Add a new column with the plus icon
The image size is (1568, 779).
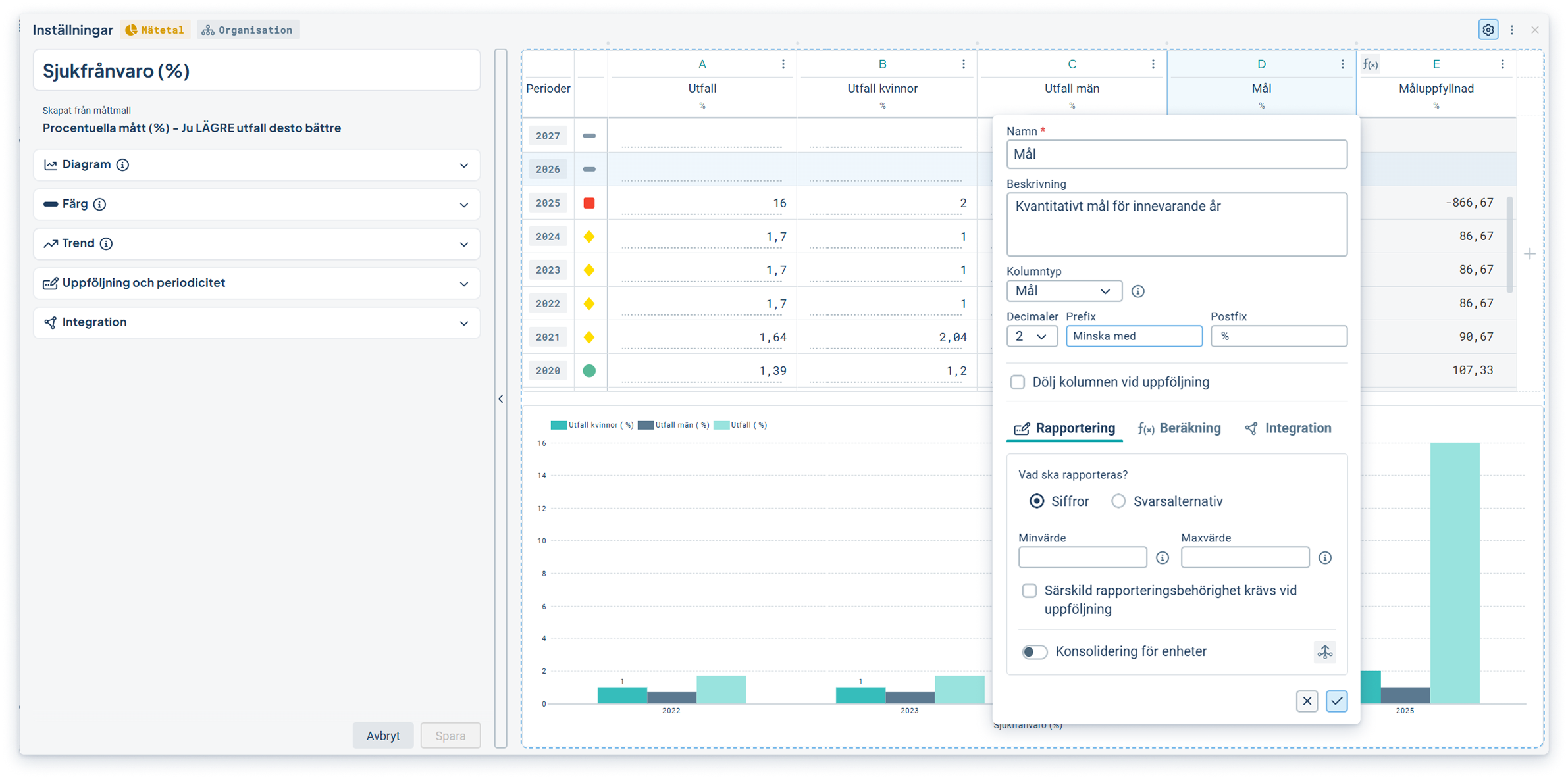[x=1530, y=253]
